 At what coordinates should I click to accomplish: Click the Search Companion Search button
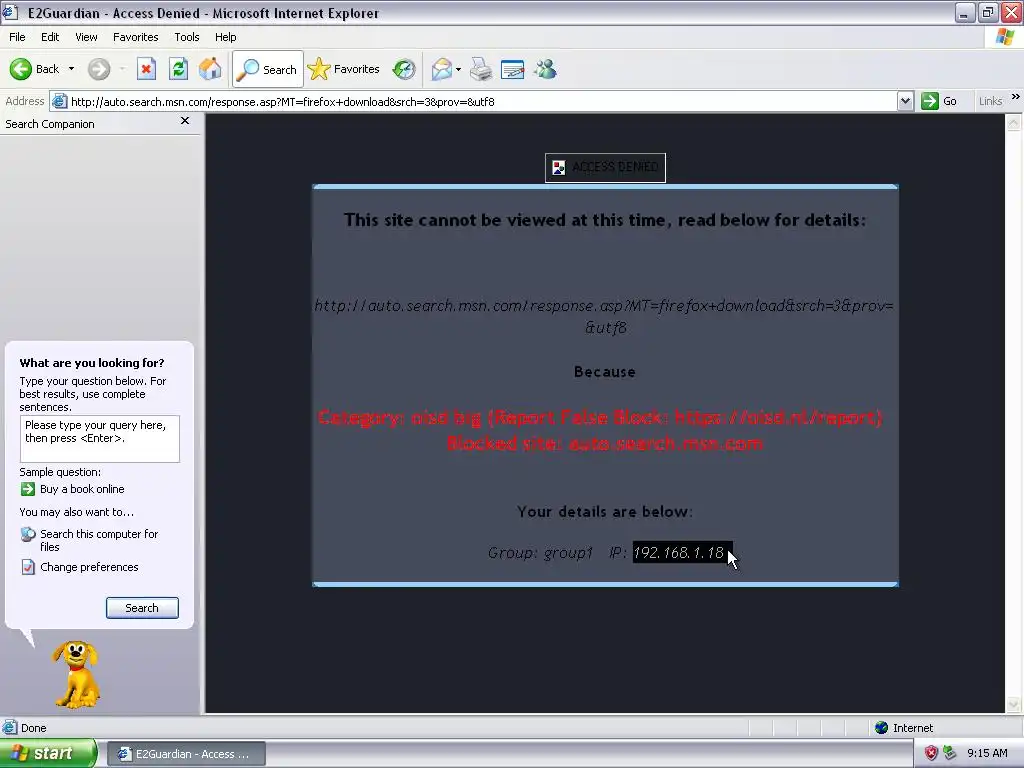pos(142,608)
